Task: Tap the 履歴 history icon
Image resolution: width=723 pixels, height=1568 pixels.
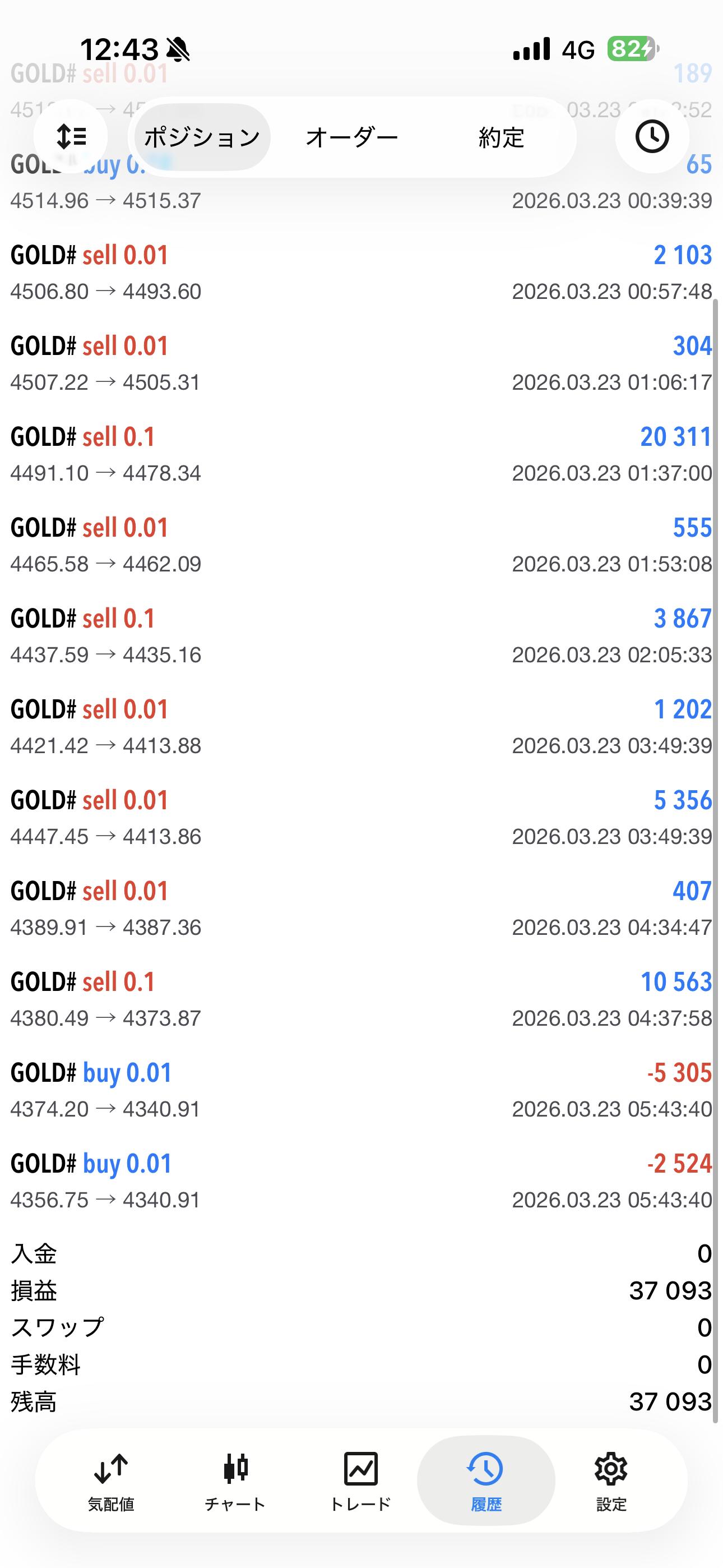Action: pyautogui.click(x=486, y=1481)
